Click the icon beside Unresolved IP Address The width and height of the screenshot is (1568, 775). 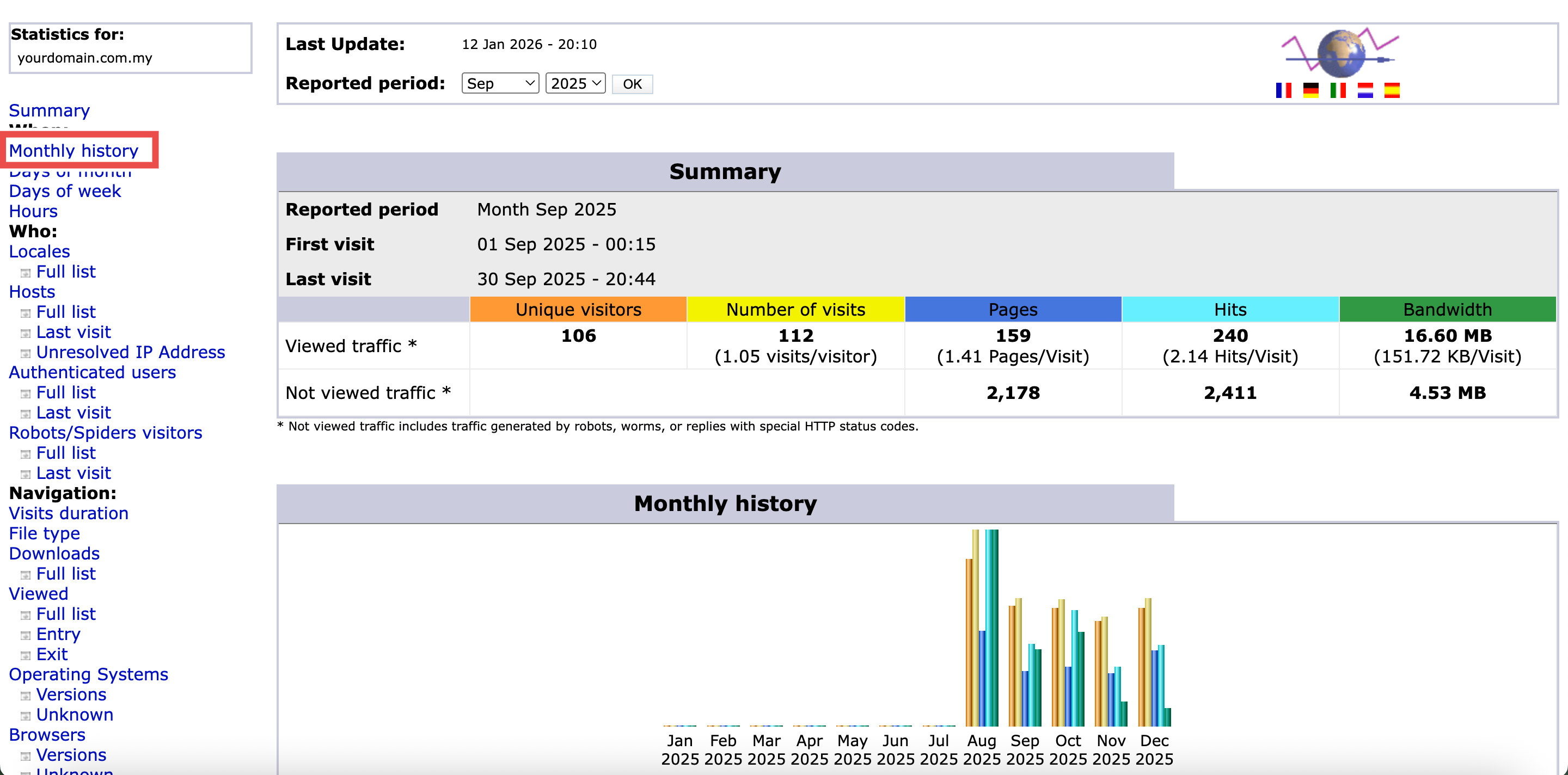[25, 353]
